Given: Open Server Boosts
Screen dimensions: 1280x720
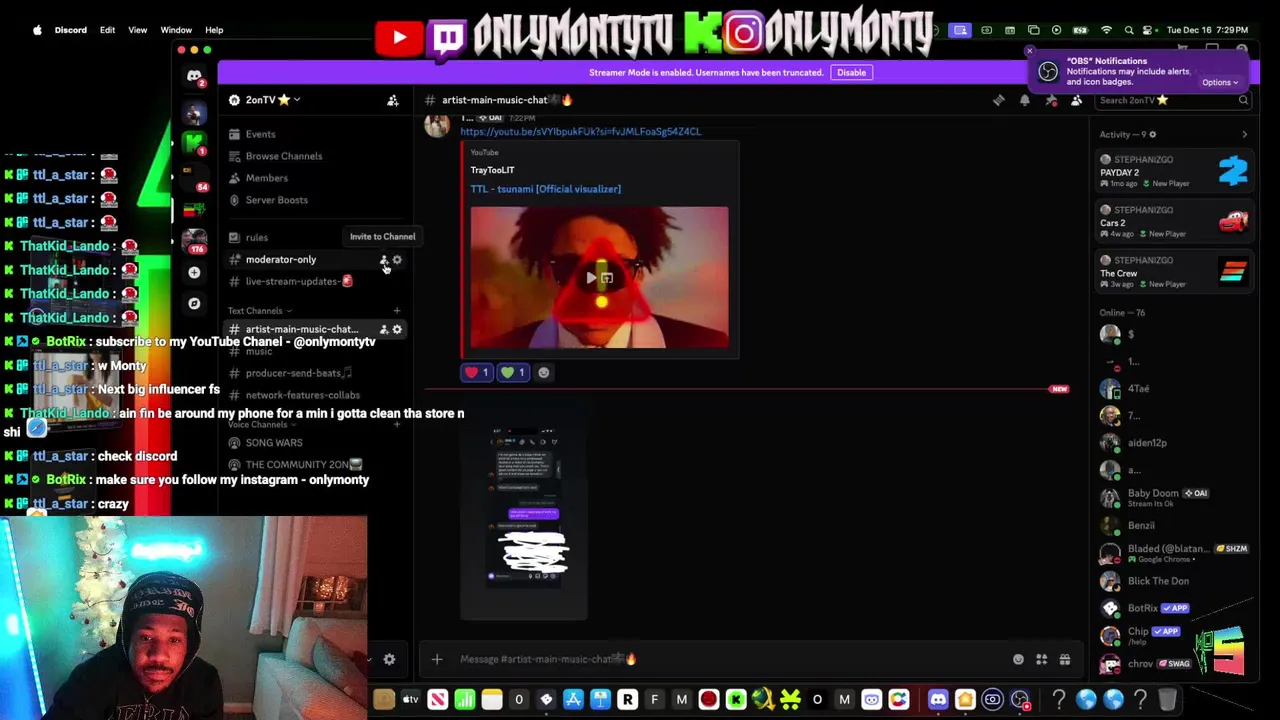Looking at the screenshot, I should click(x=277, y=200).
